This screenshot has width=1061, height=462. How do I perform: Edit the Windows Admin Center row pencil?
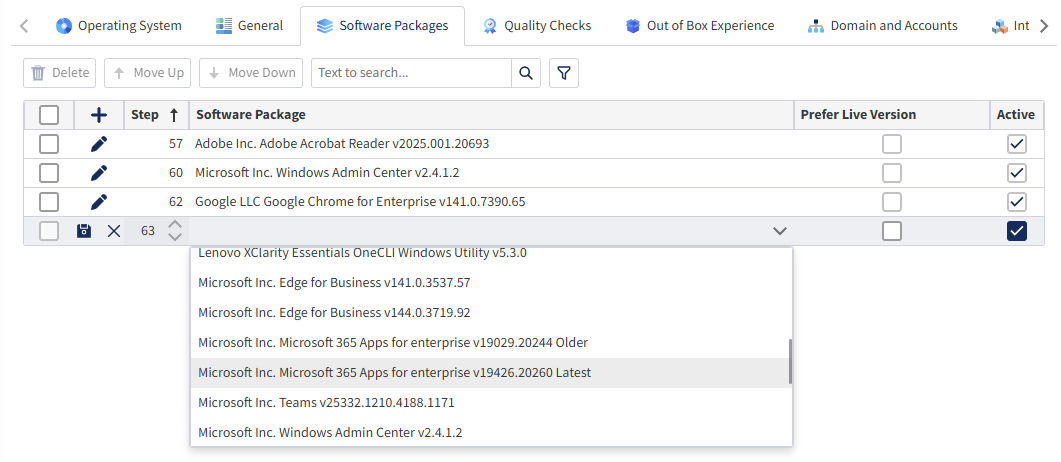[x=98, y=173]
